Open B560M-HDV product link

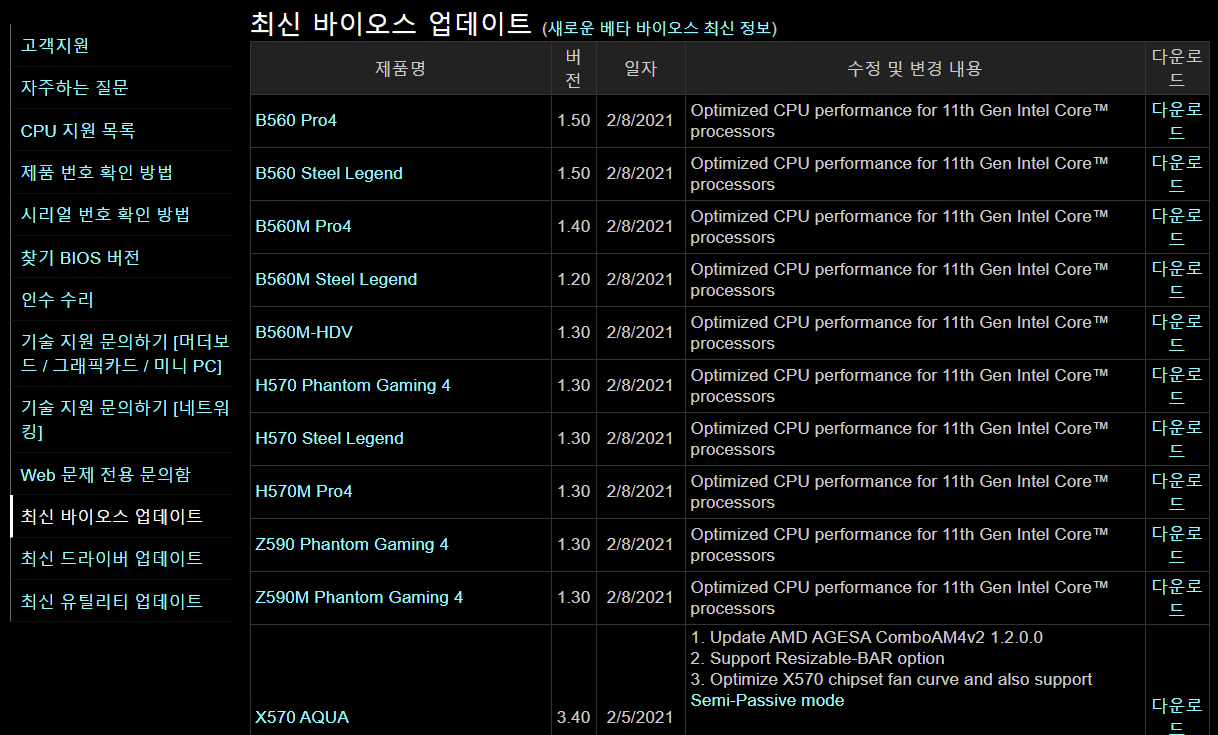(304, 332)
